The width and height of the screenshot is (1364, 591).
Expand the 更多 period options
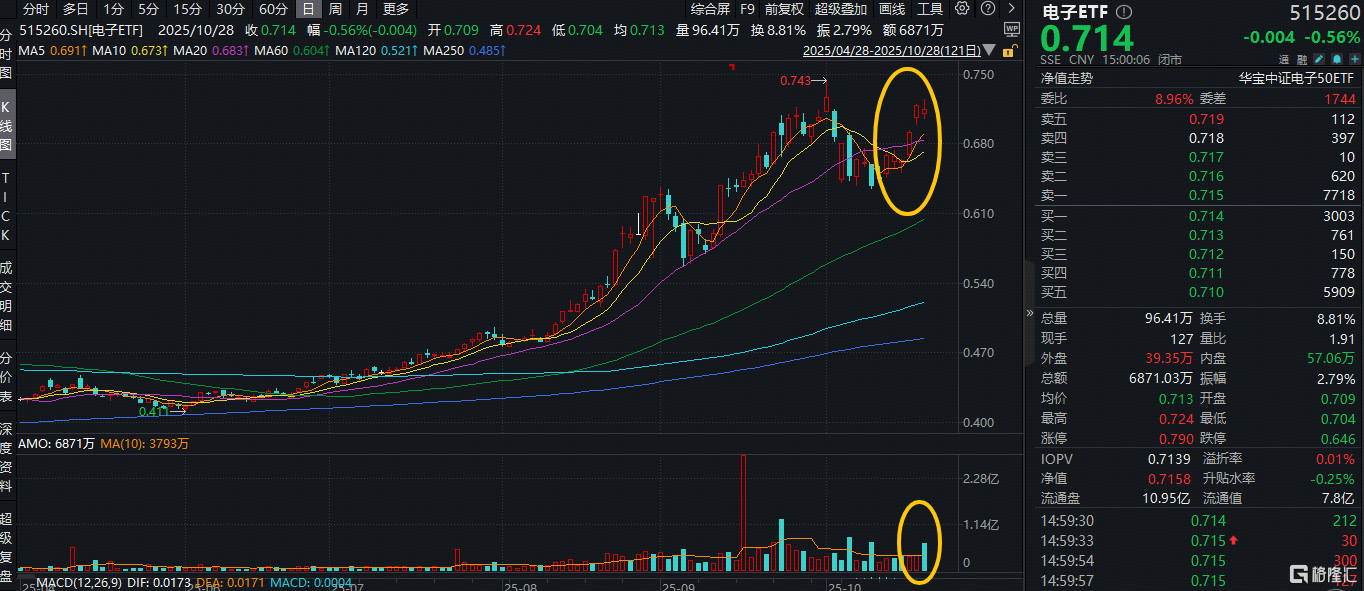click(396, 9)
